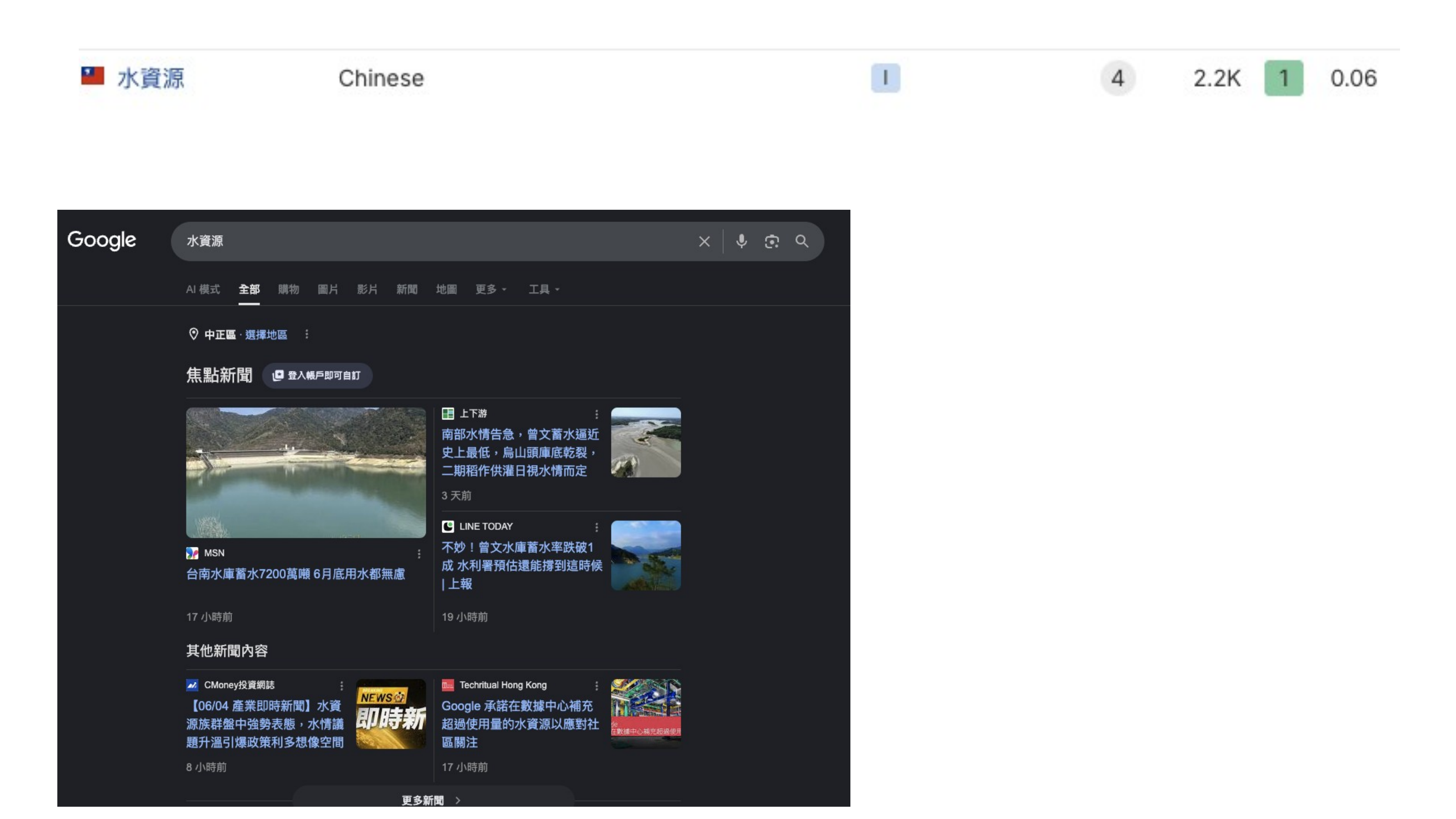Start voice search with microphone icon

741,242
